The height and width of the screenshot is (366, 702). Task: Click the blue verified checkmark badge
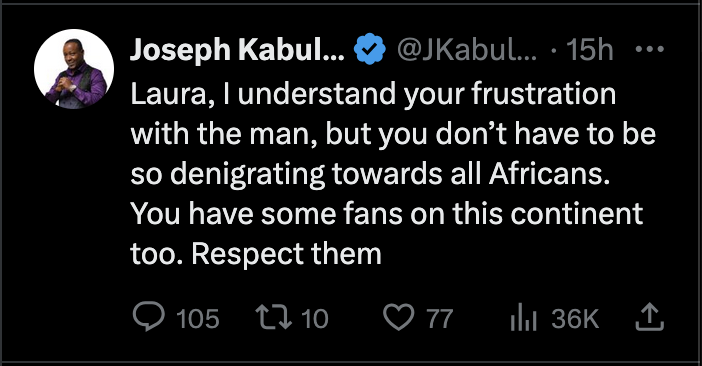point(370,49)
